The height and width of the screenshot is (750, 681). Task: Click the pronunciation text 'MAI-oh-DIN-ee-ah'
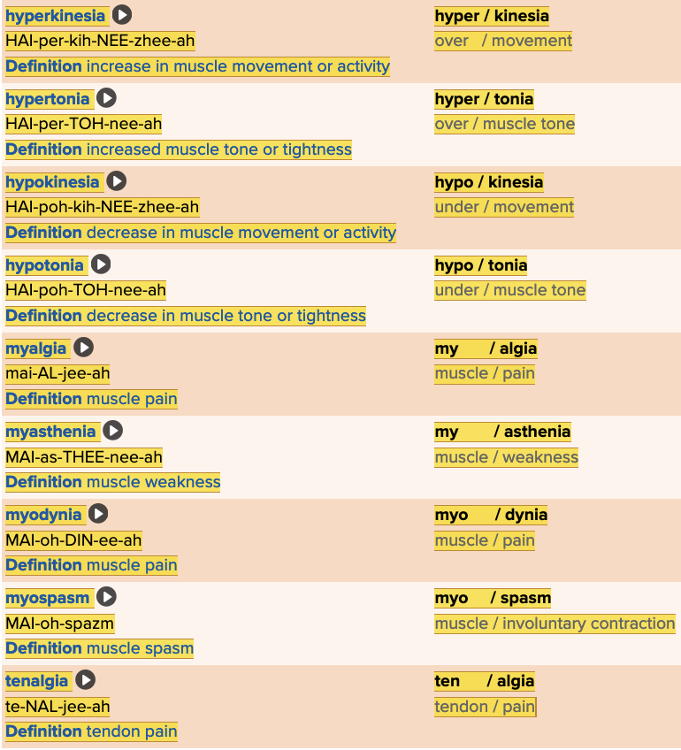pos(73,540)
